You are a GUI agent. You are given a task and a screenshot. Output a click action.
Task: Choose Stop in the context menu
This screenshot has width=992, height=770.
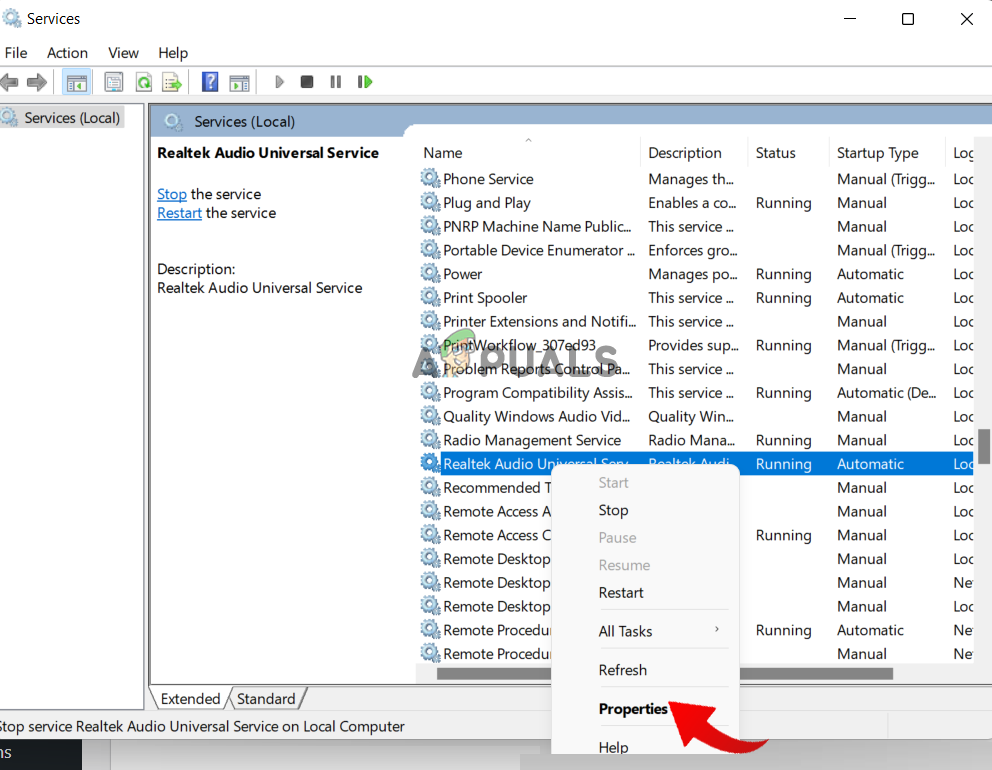click(613, 510)
